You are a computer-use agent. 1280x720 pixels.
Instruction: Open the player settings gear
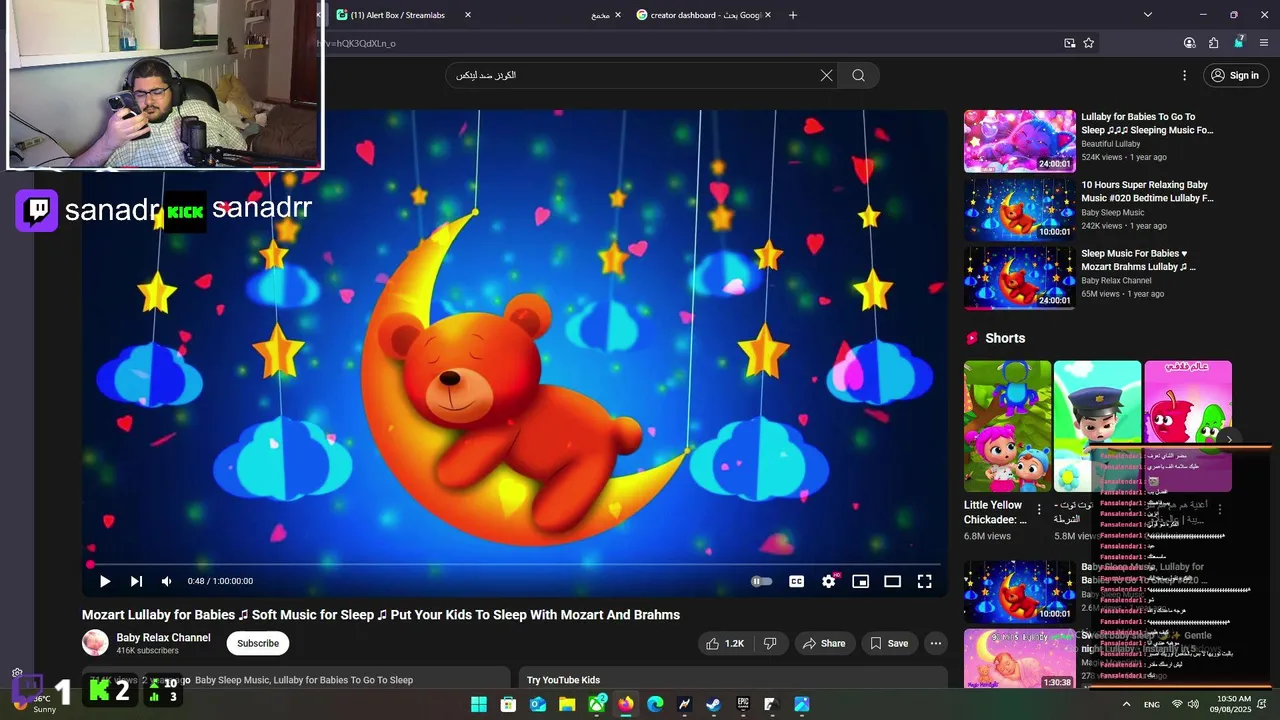(x=829, y=581)
